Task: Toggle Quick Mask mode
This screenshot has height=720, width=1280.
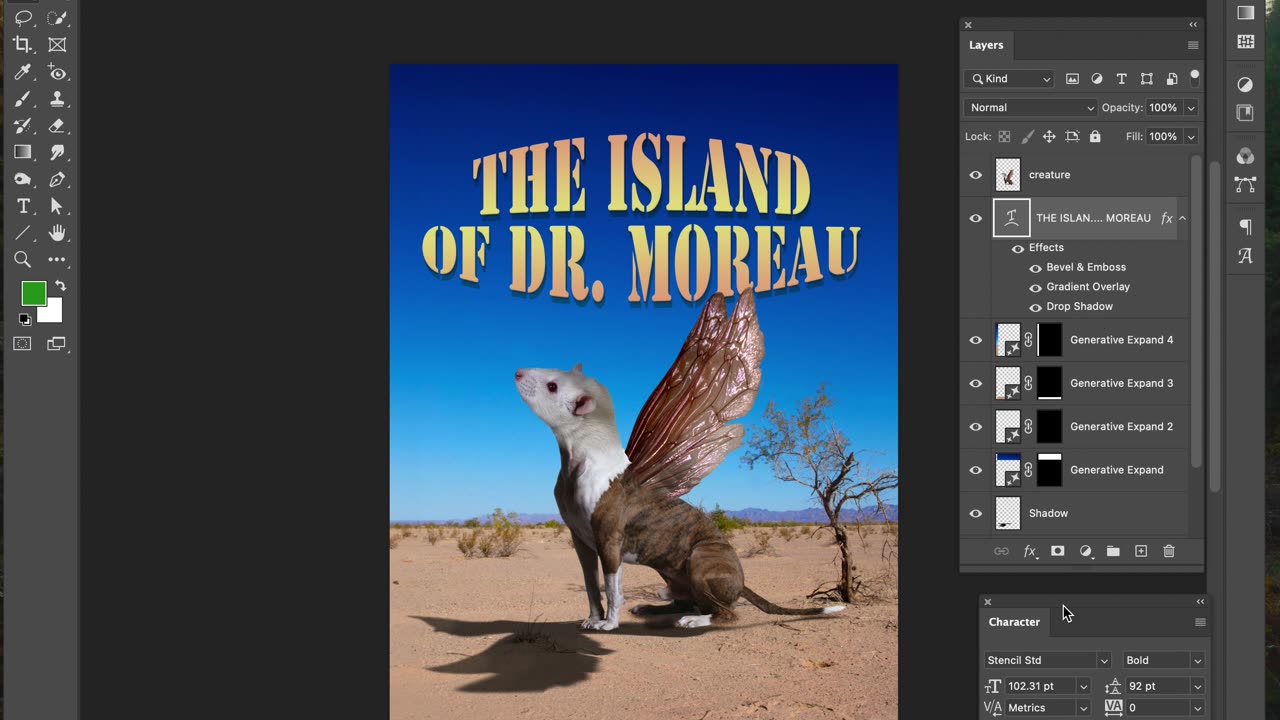Action: pyautogui.click(x=22, y=344)
